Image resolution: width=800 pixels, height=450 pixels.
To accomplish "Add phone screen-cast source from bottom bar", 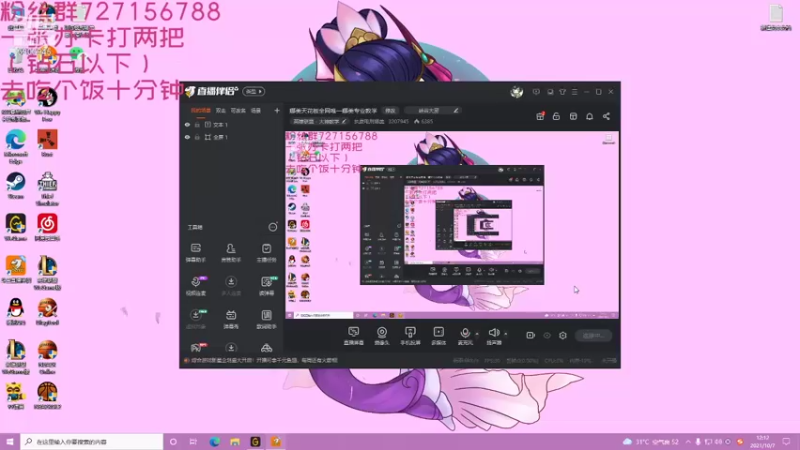I will tap(410, 336).
